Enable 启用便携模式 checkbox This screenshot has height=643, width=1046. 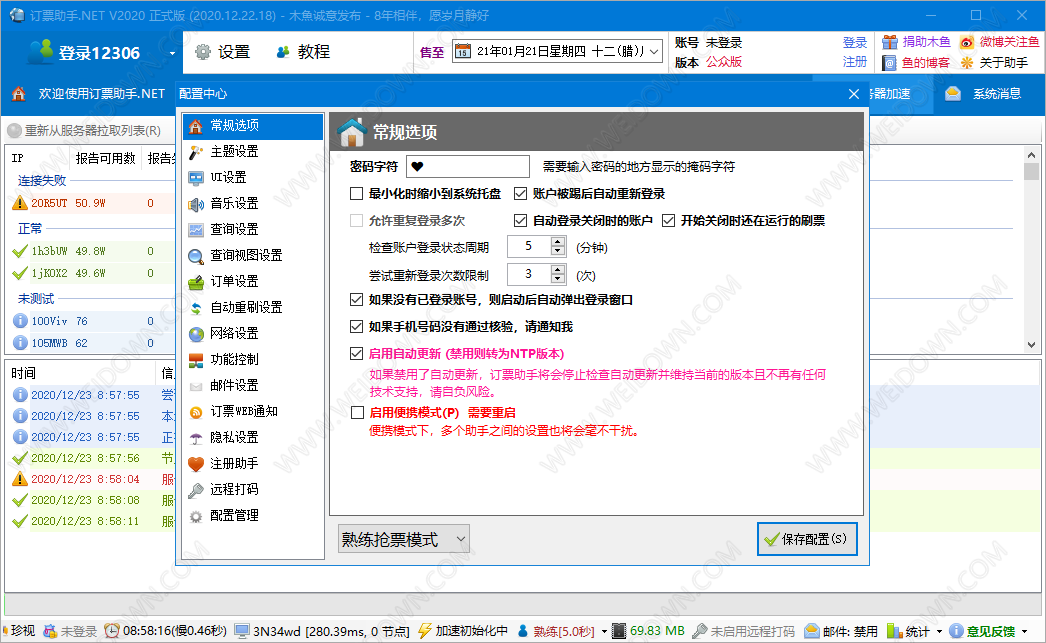(357, 412)
